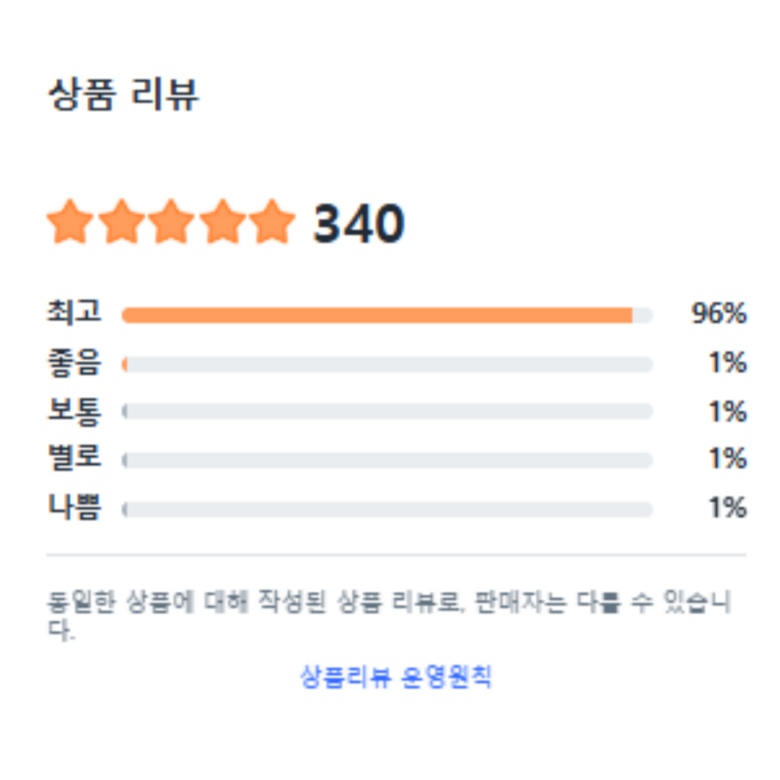The image size is (780, 780).
Task: Click the 상품 리뷰 heading
Action: pyautogui.click(x=123, y=96)
